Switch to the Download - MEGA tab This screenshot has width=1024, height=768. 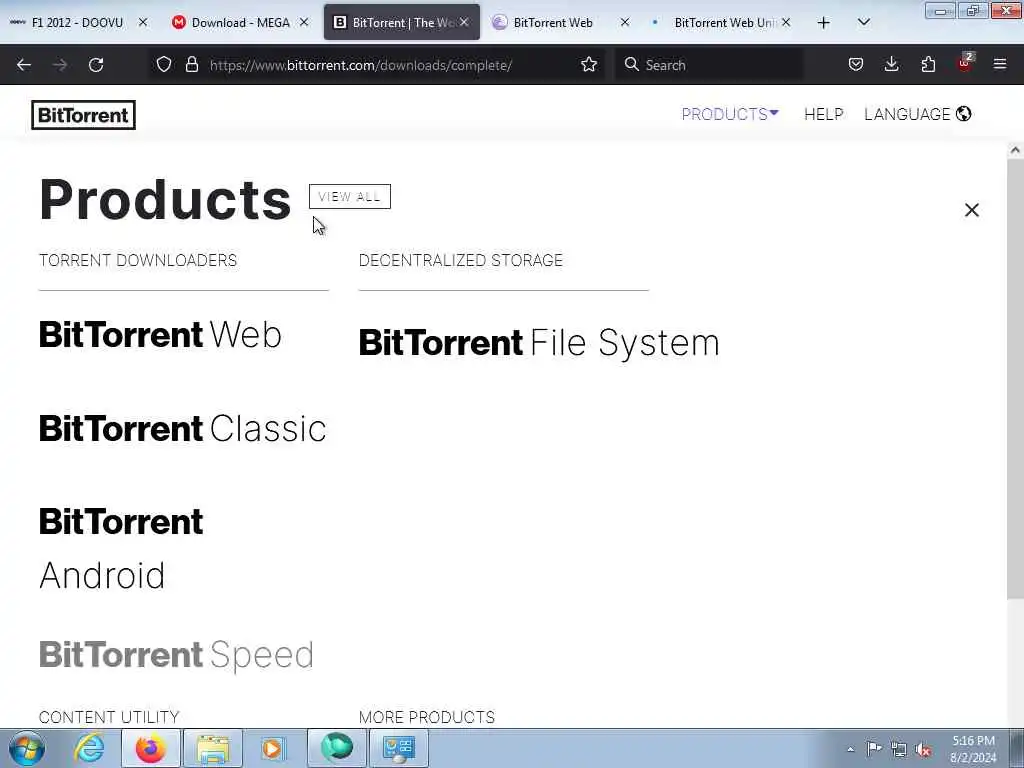[240, 23]
